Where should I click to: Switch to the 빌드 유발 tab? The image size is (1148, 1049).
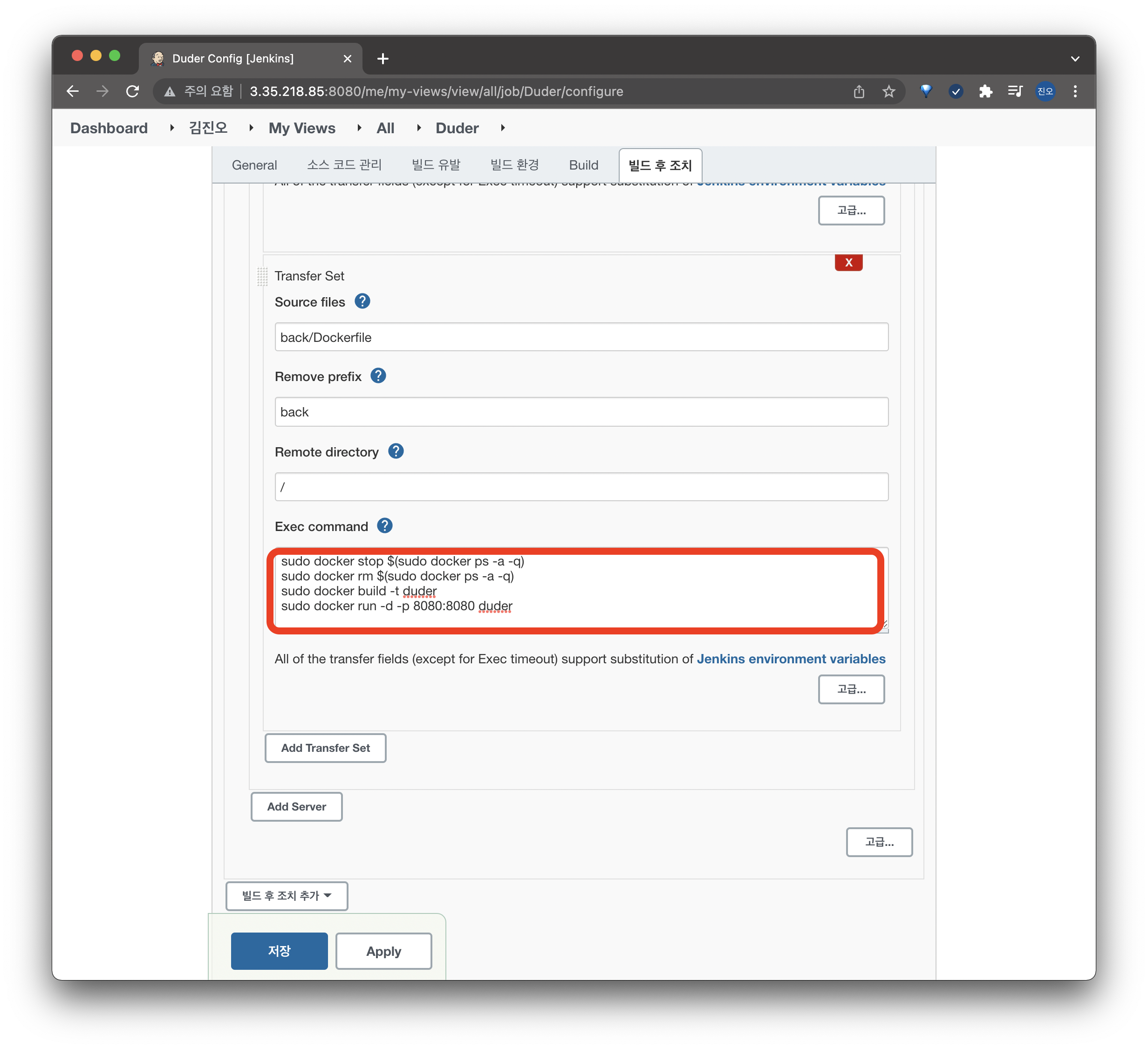coord(436,165)
